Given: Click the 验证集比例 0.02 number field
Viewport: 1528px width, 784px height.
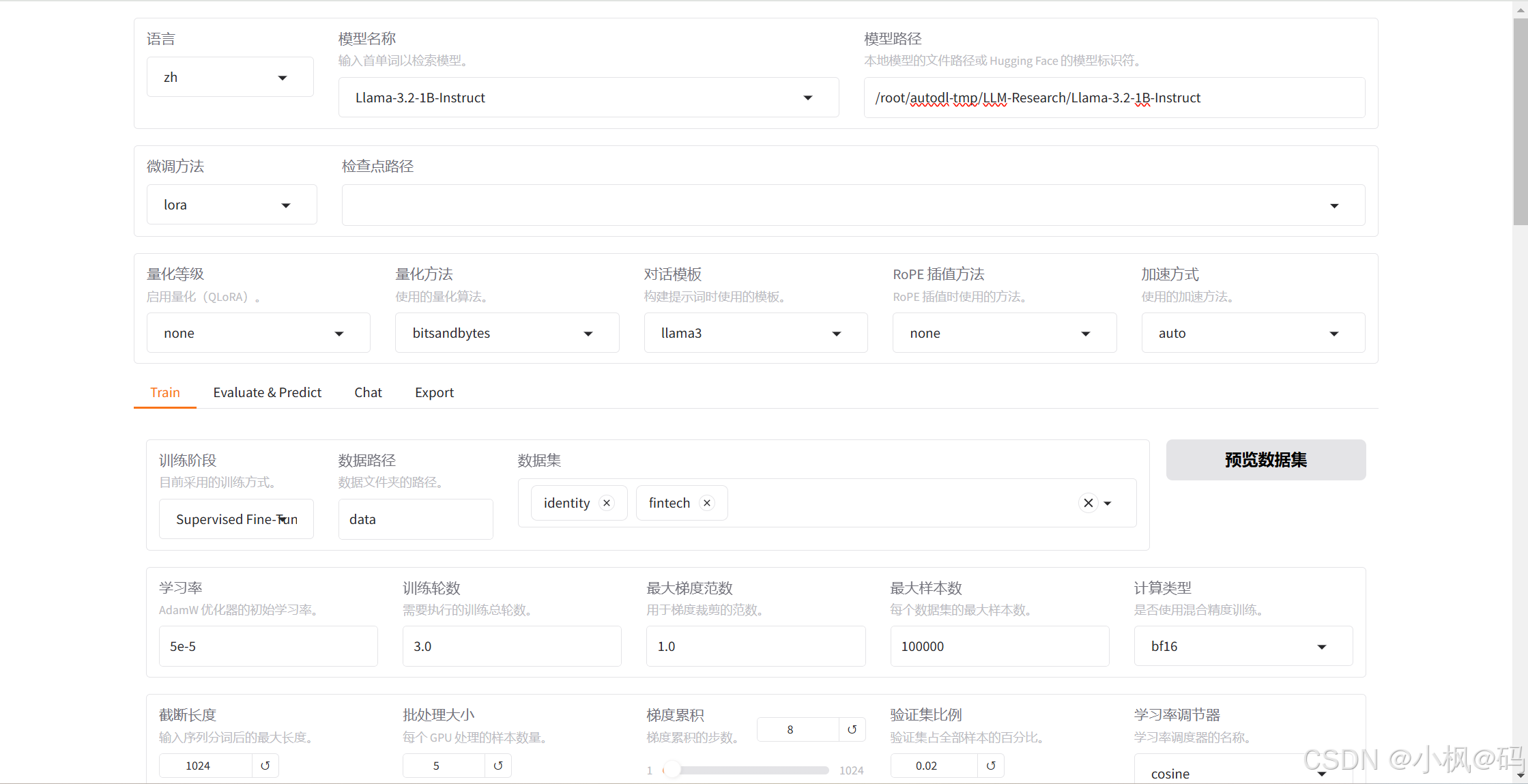Looking at the screenshot, I should [934, 766].
